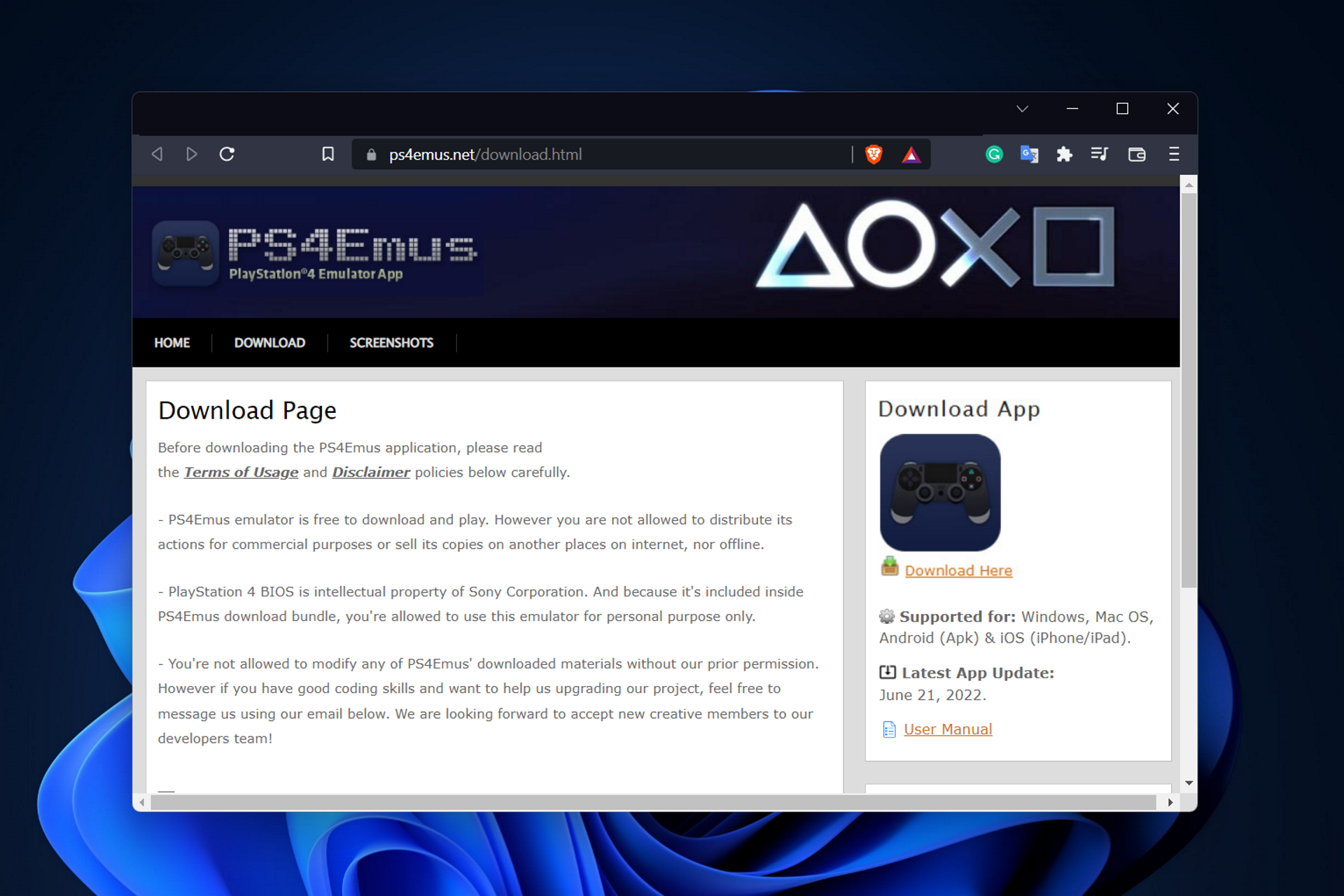Click the Download Here link
This screenshot has width=1344, height=896.
point(958,571)
